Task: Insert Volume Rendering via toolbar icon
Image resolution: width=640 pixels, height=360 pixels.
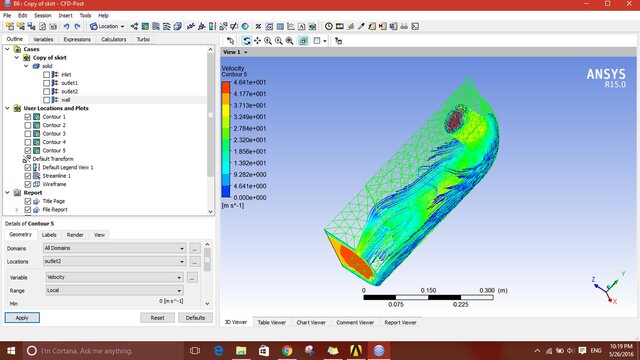Action: [x=178, y=27]
